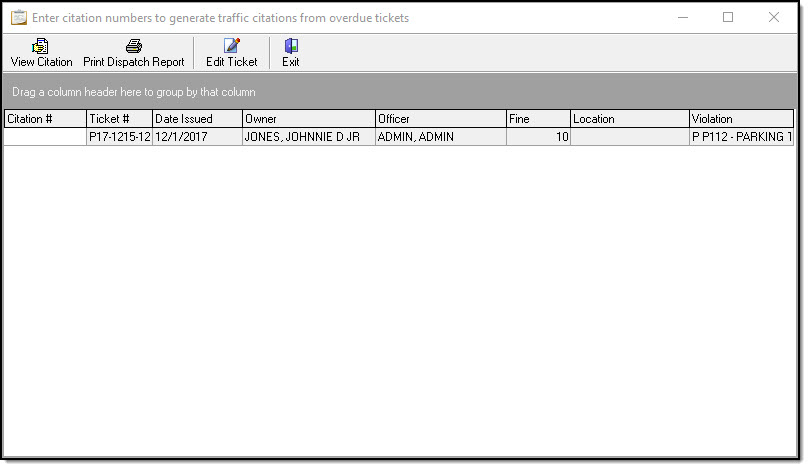This screenshot has height=468, width=808.
Task: Maximize the citation window
Action: tap(727, 17)
